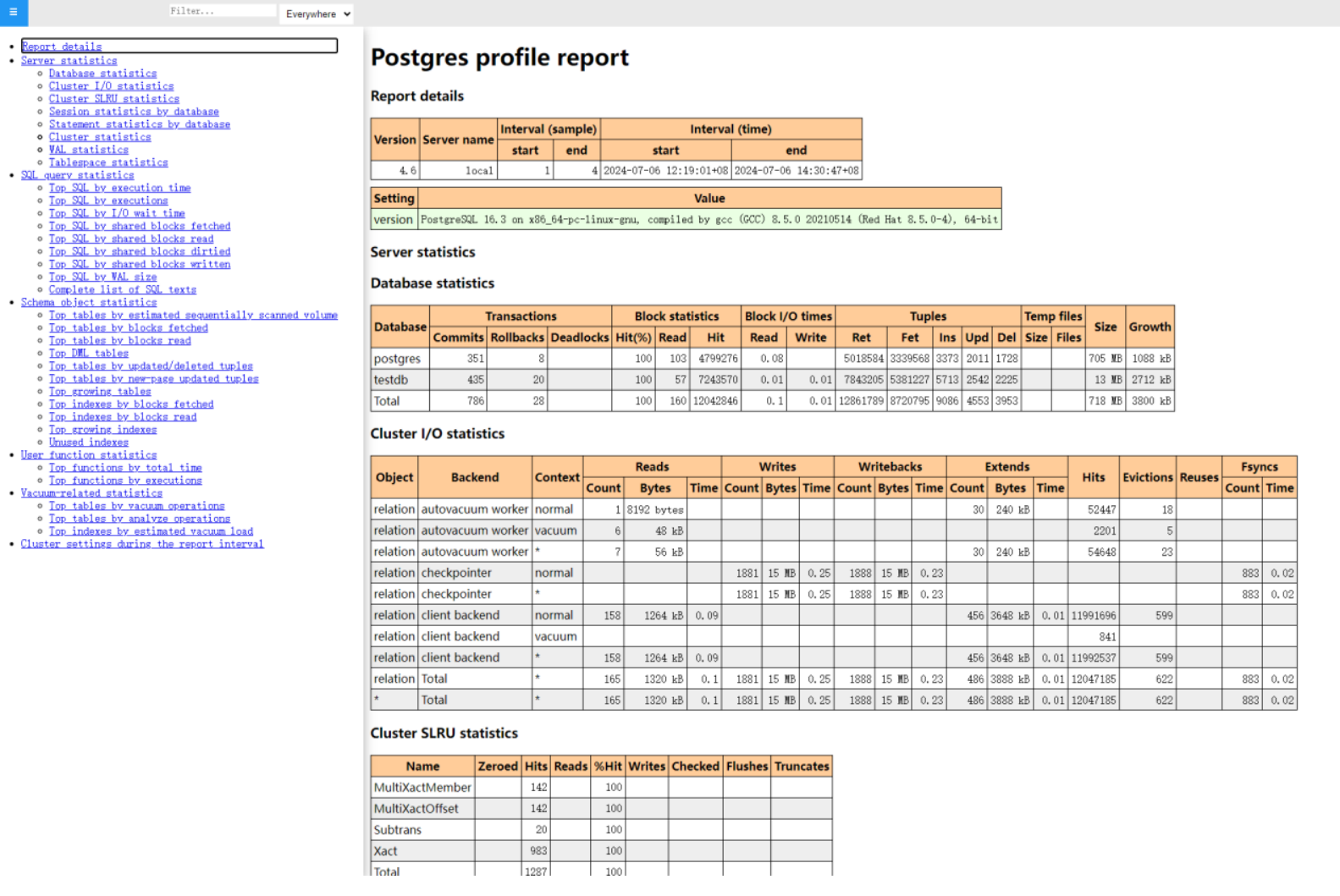Screen dimensions: 1340x896
Task: Open Top SQL by I/O wait time
Action: pyautogui.click(x=117, y=213)
